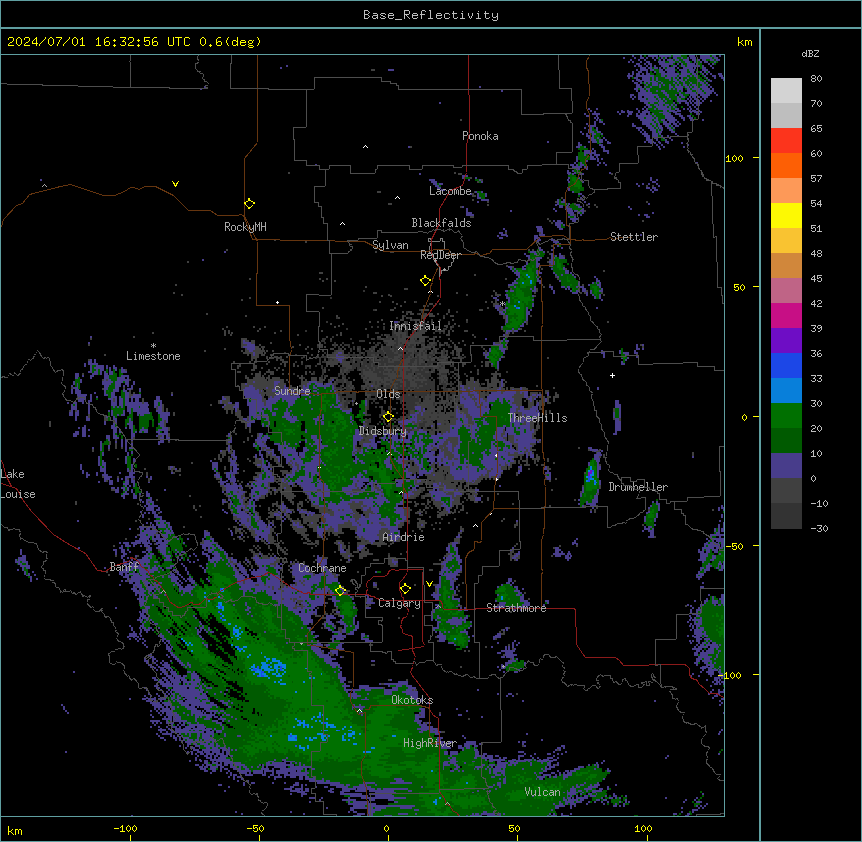Click the yellow diamond marker south of RedDeer

tap(425, 281)
